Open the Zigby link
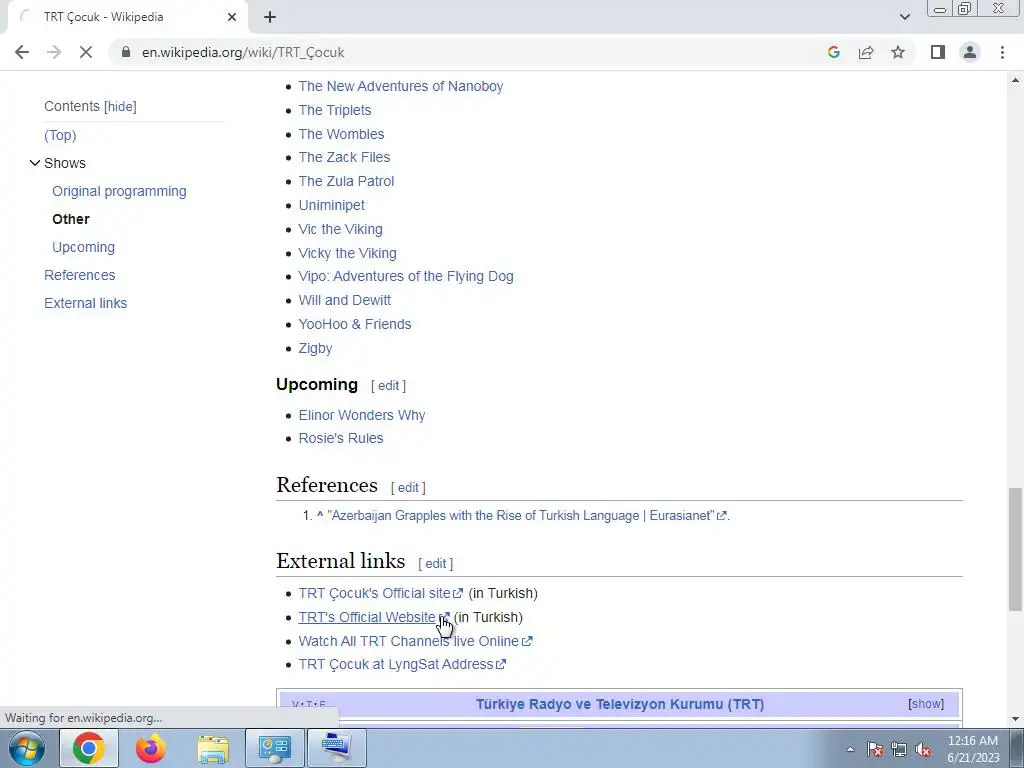The height and width of the screenshot is (768, 1024). pyautogui.click(x=315, y=349)
